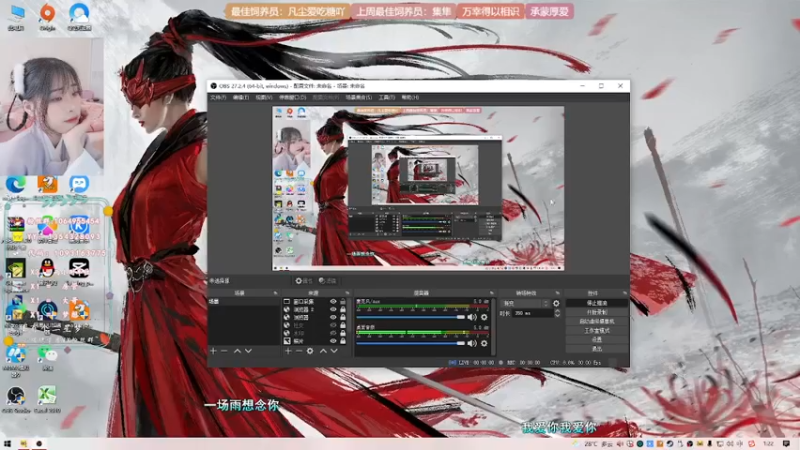Open source properties gear in sources toolbar
Screen dimensions: 800x450
pos(310,351)
